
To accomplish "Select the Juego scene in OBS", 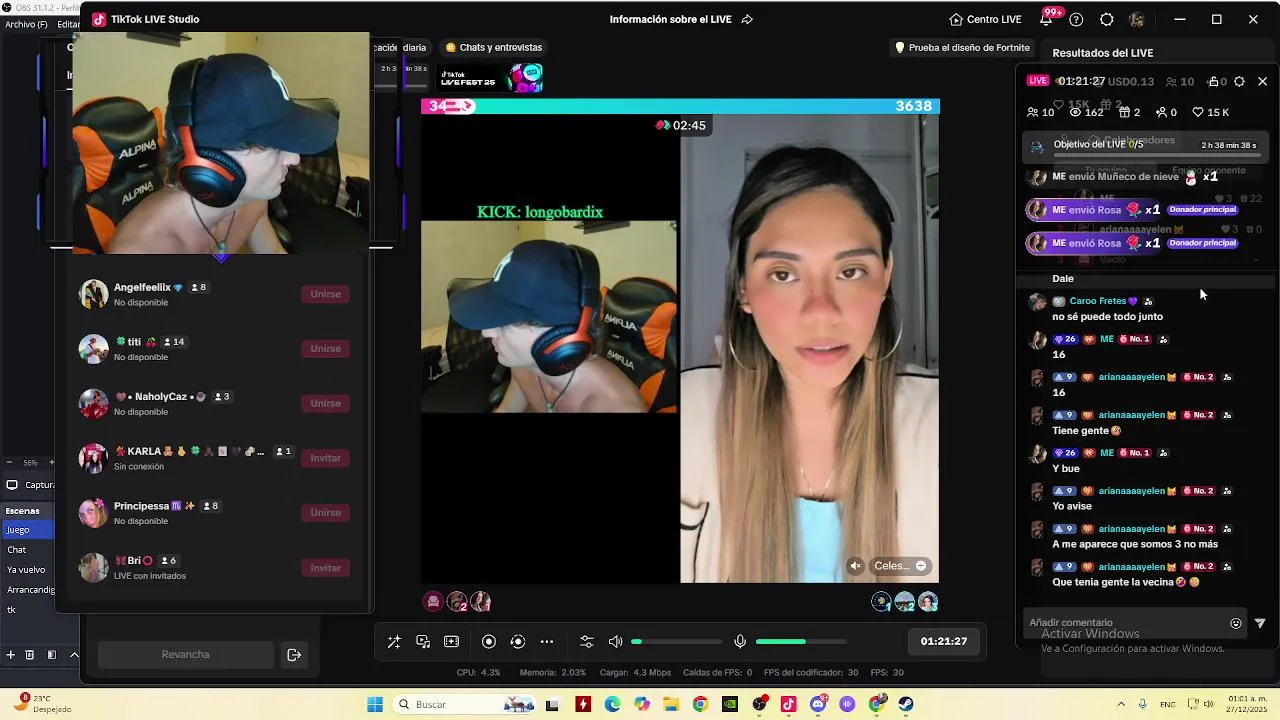I will click(x=28, y=530).
